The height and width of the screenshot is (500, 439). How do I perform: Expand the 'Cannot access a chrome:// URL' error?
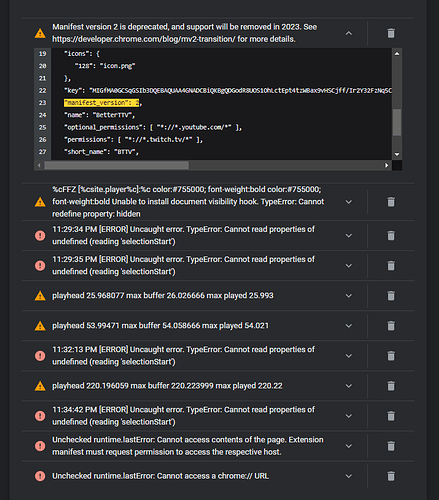(x=349, y=476)
